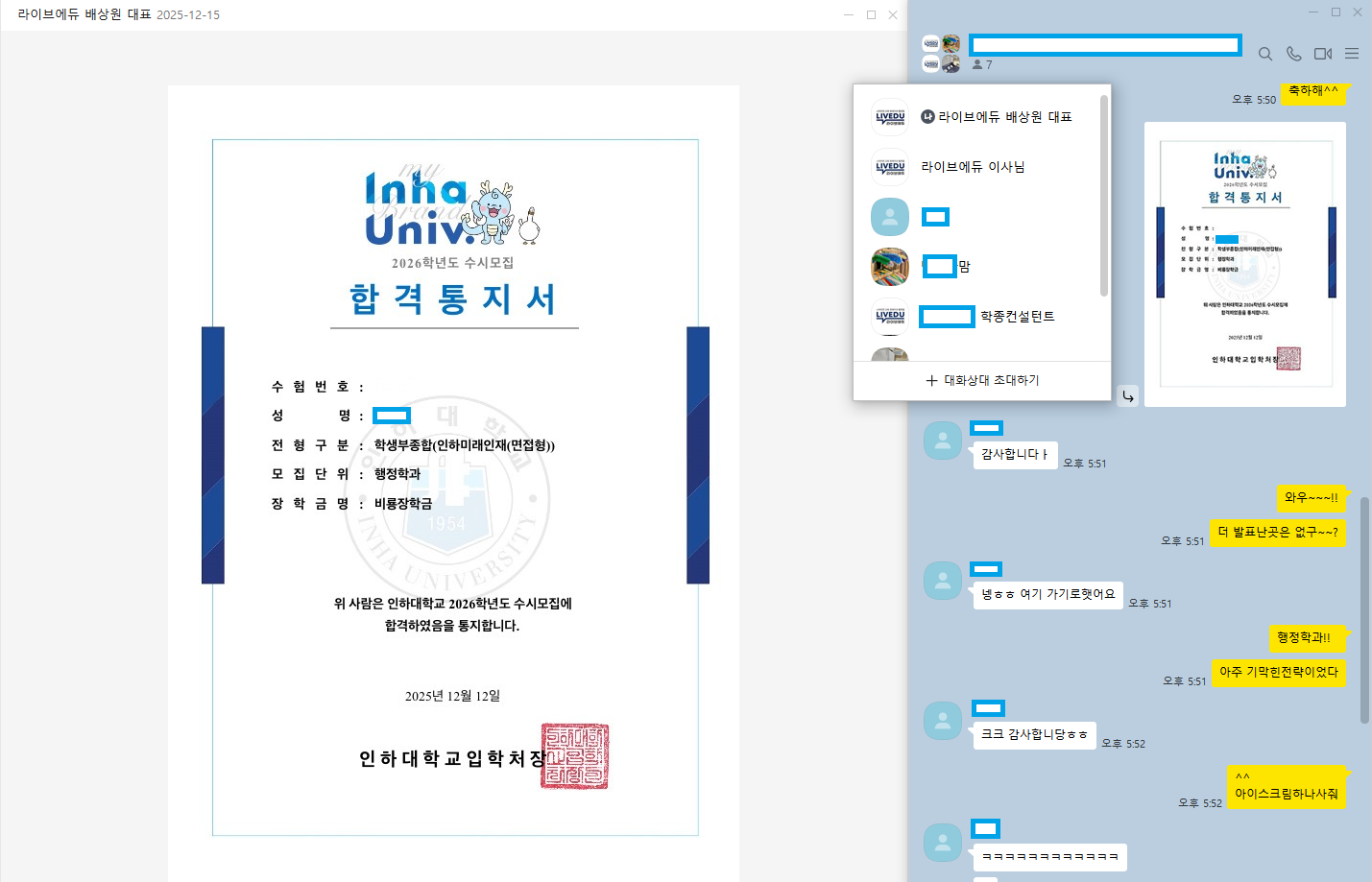Click the red official seal in image viewer
The height and width of the screenshot is (882, 1372).
tap(574, 756)
